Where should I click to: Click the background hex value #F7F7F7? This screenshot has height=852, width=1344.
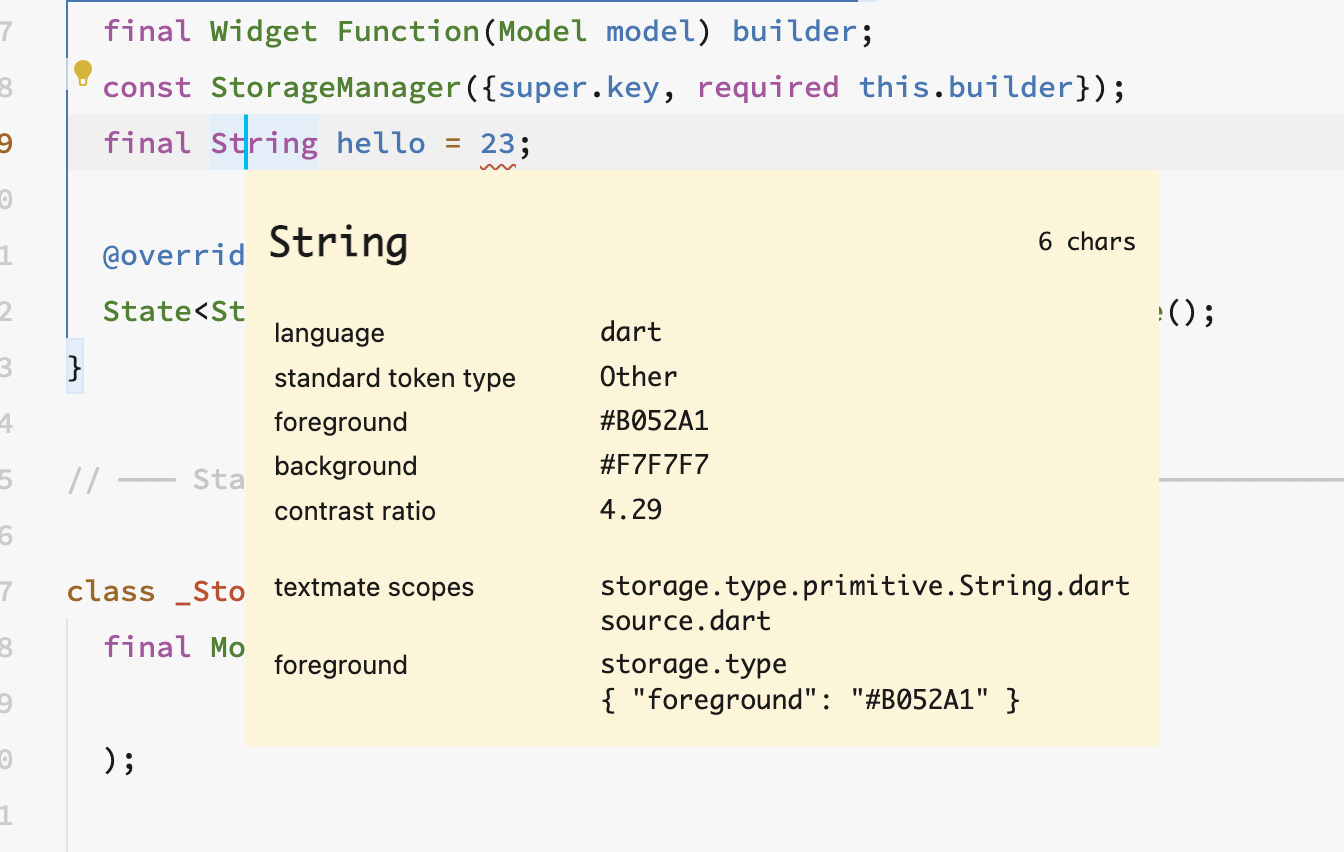pos(654,465)
